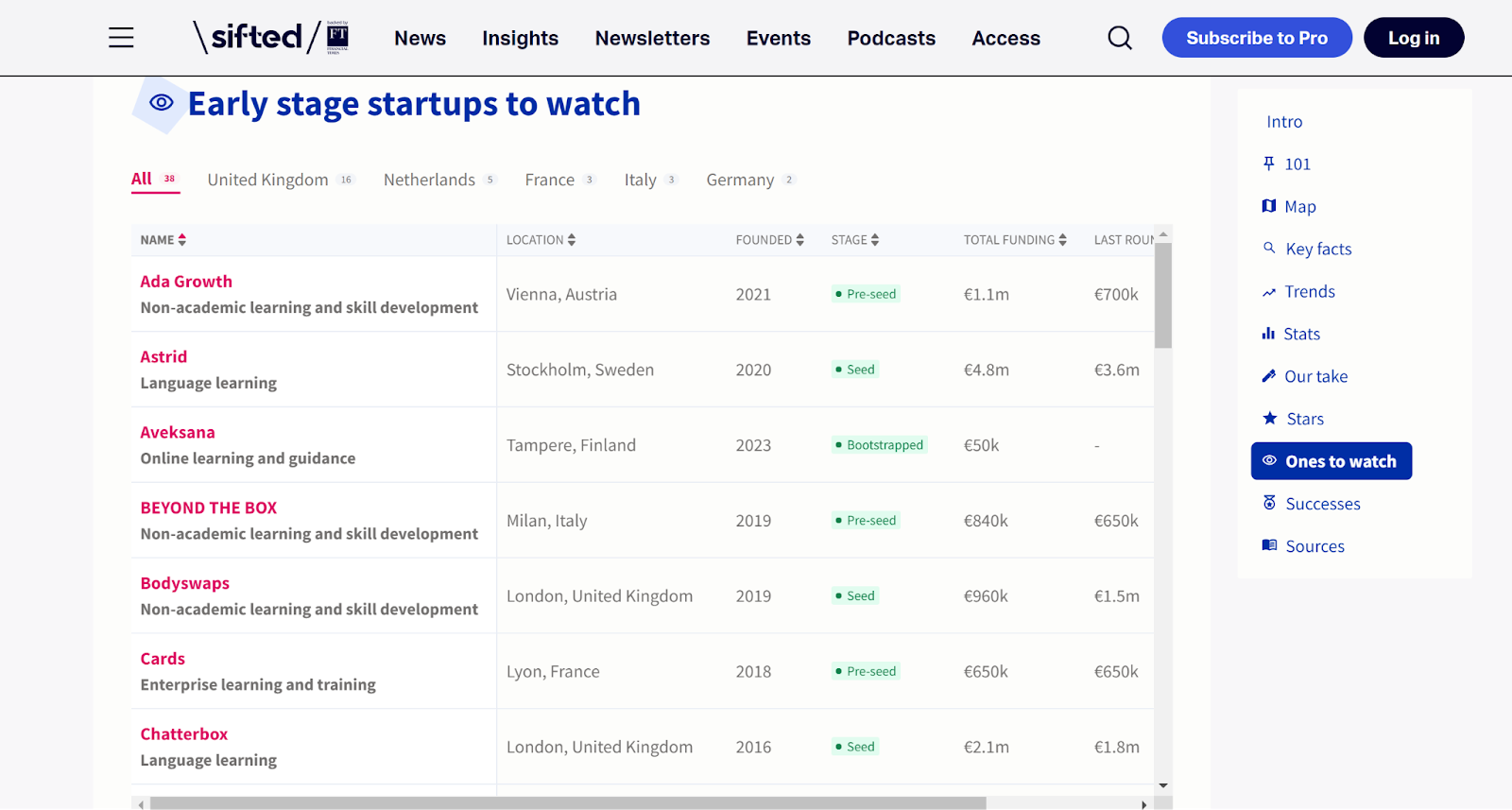The width and height of the screenshot is (1512, 810).
Task: Select the All filter tab
Action: 155,179
